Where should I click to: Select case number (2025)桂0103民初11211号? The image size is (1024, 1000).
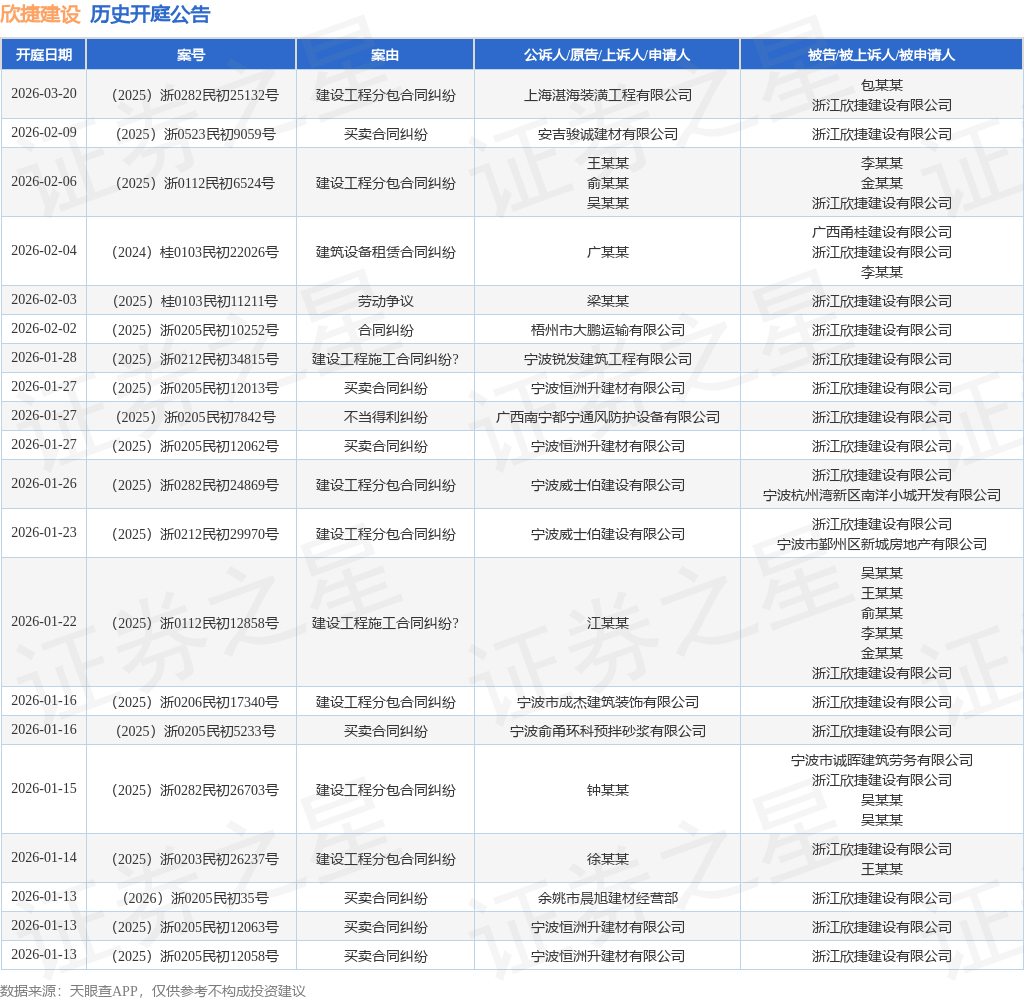pyautogui.click(x=195, y=301)
